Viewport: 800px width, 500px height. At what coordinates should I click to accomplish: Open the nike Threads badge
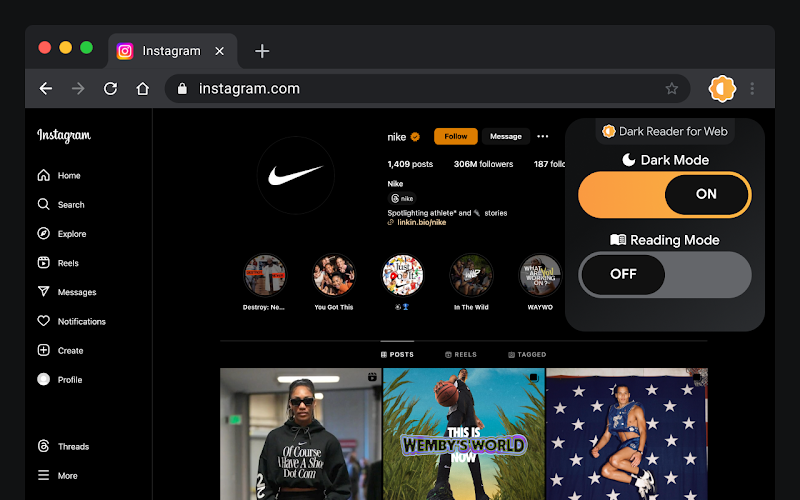click(x=402, y=198)
